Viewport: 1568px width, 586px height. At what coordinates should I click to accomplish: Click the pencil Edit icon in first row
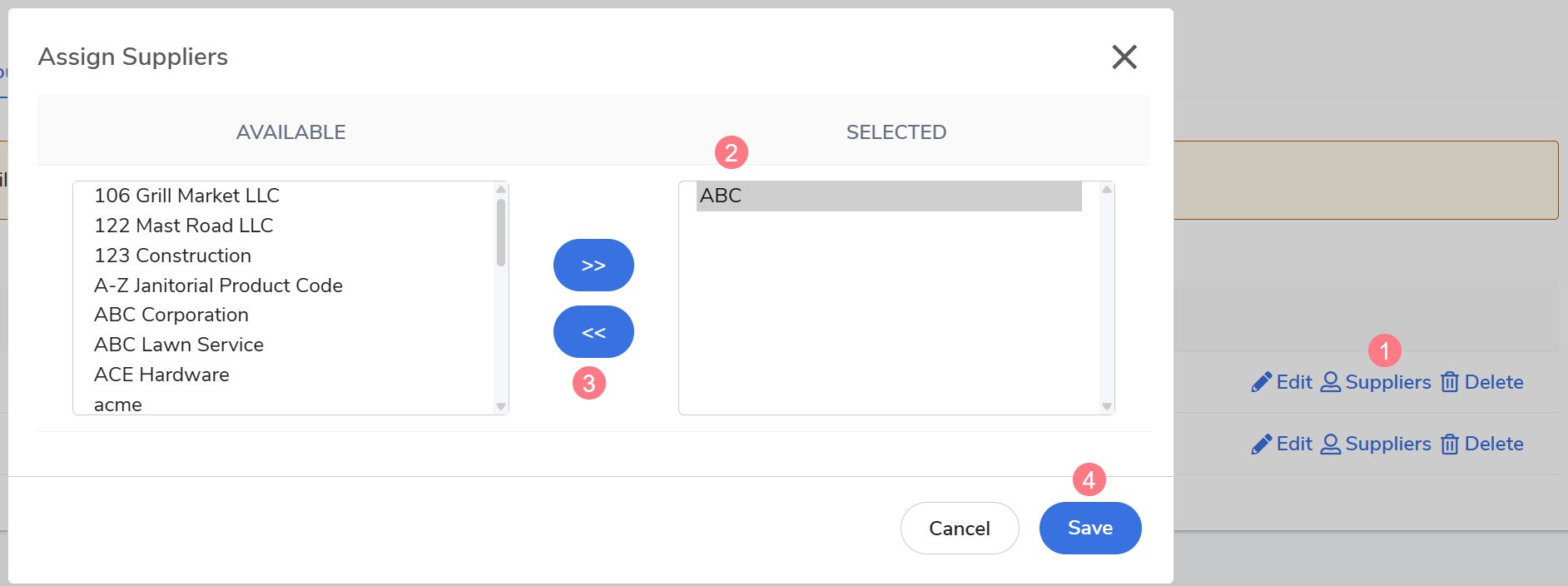click(x=1262, y=382)
